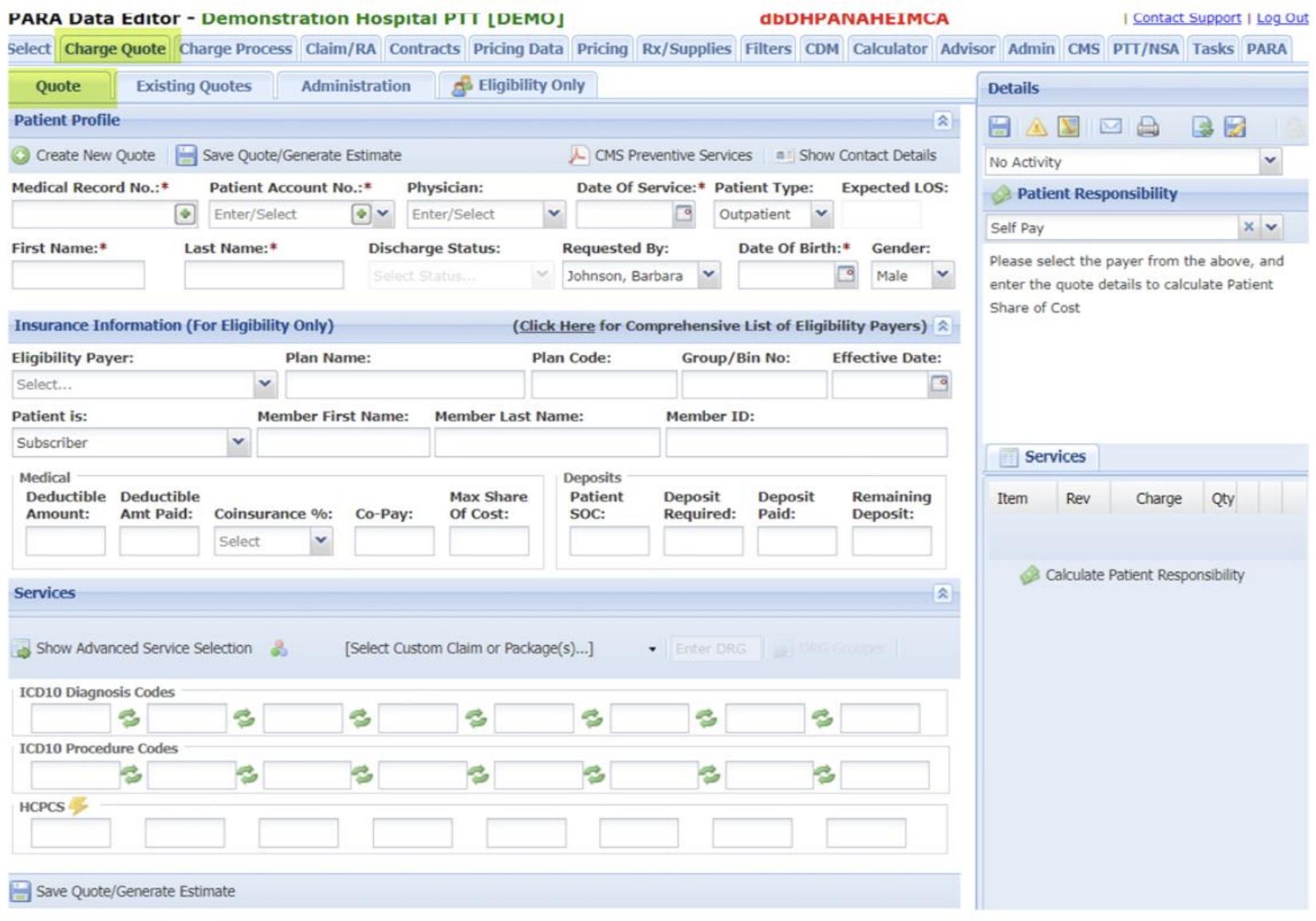Click the Contact Support link
1316x921 pixels.
[x=1187, y=18]
